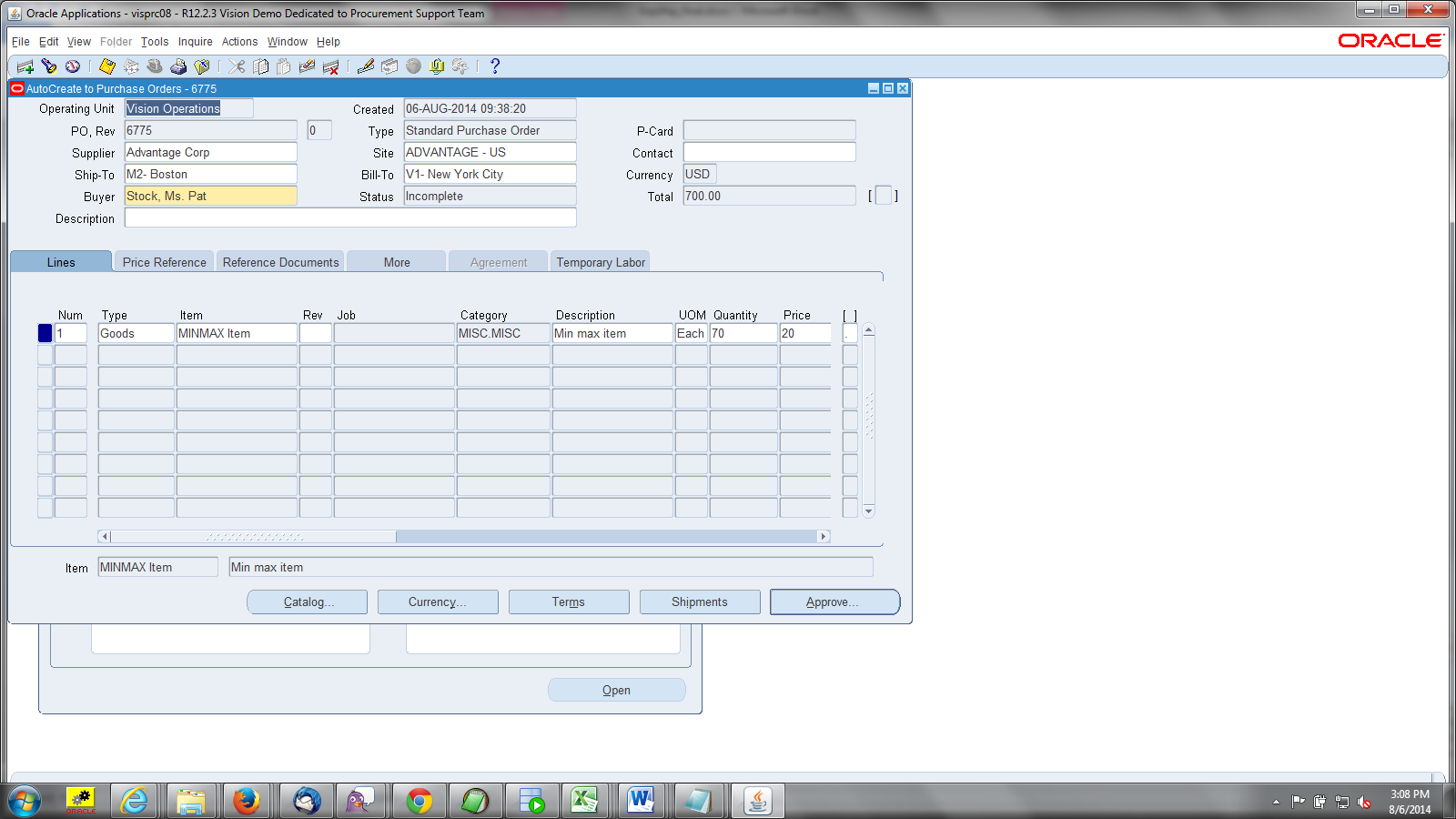
Task: Click the Approve... button
Action: [x=834, y=602]
